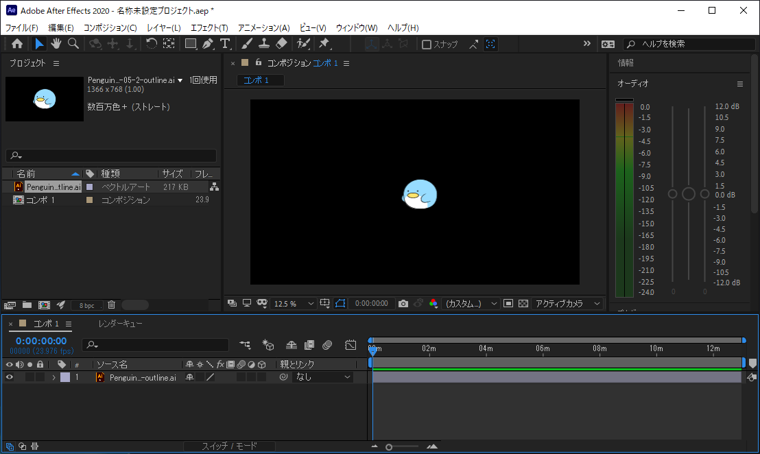The width and height of the screenshot is (760, 454).
Task: Click the draft 3D icon in timeline
Action: 268,345
